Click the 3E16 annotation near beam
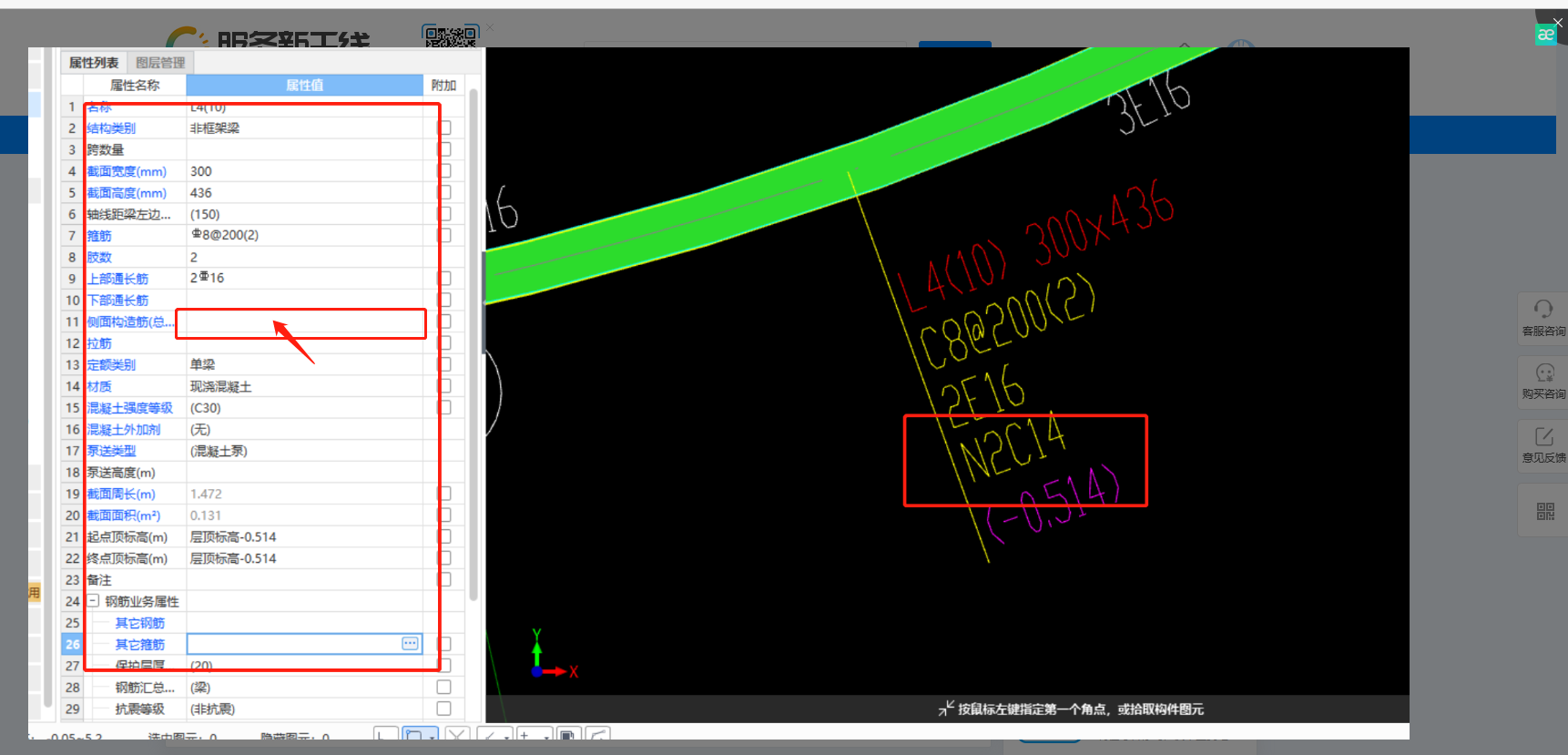The height and width of the screenshot is (755, 1568). 1149,103
